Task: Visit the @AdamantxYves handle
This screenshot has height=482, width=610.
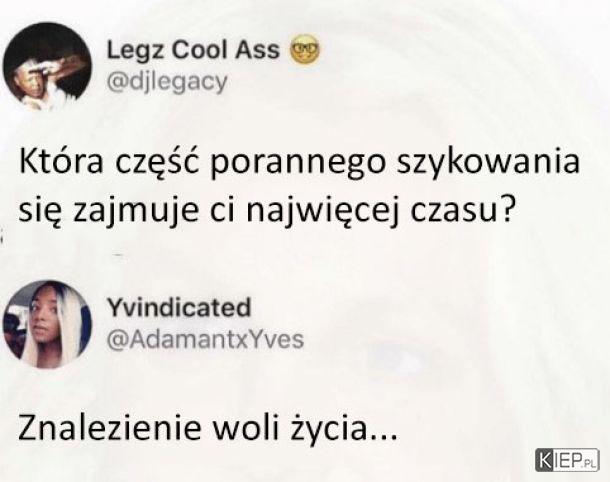Action: tap(205, 340)
